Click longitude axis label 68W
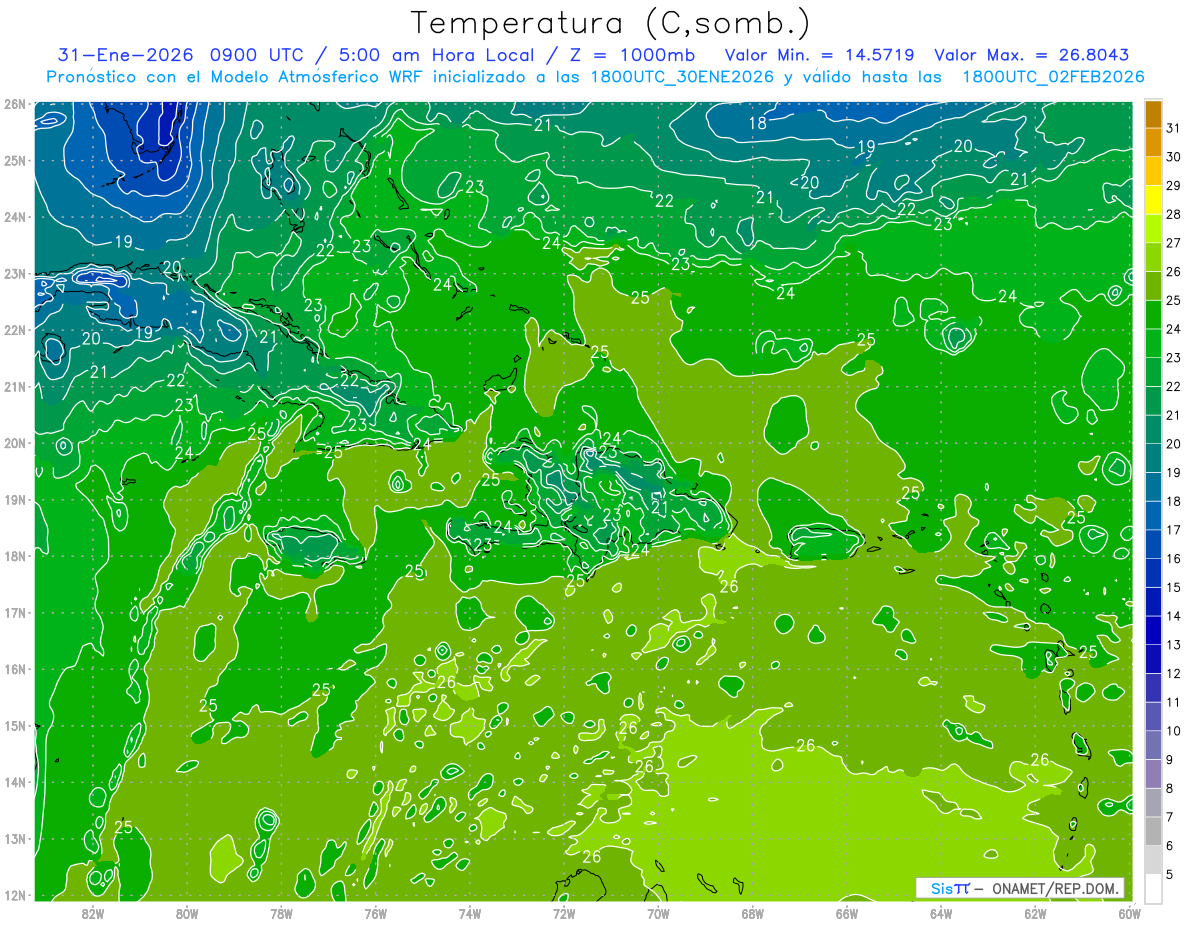Viewport: 1200px width, 927px height. coord(753,914)
